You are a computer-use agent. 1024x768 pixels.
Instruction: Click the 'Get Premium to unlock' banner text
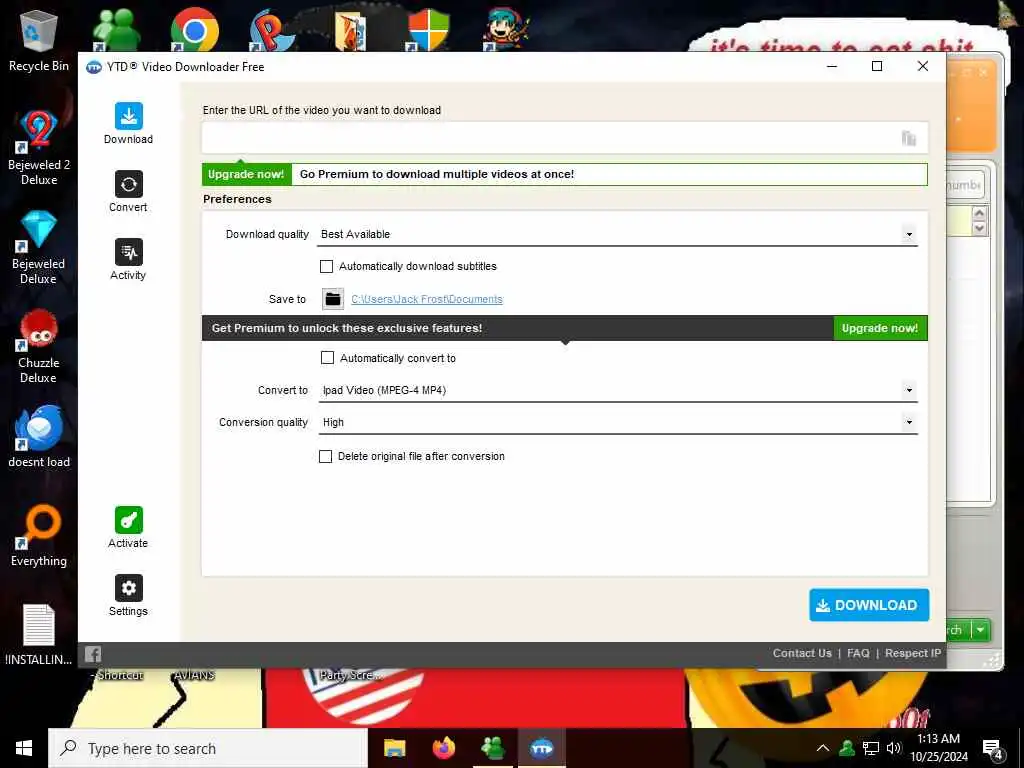(x=347, y=328)
